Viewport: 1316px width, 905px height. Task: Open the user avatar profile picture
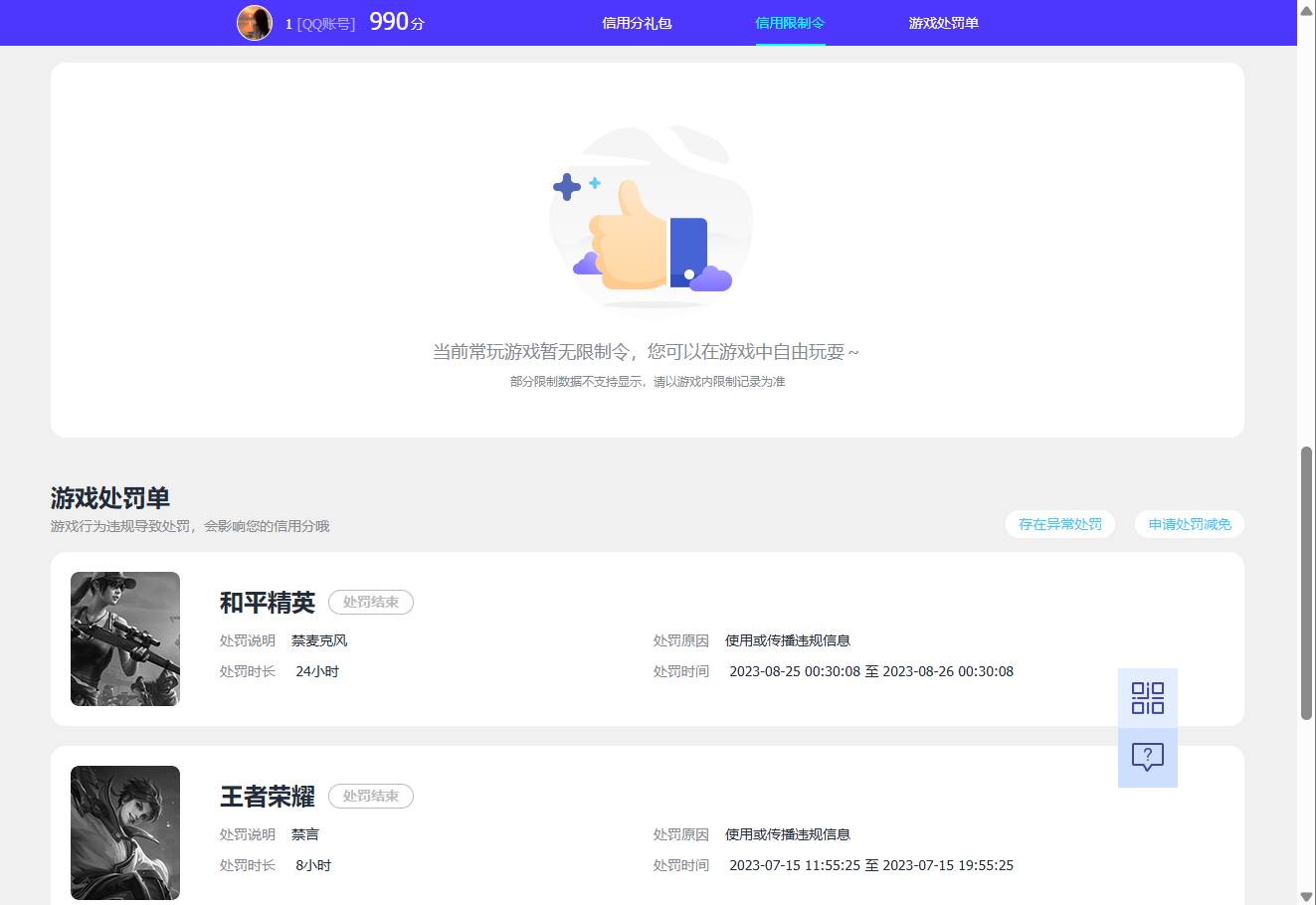pos(255,23)
